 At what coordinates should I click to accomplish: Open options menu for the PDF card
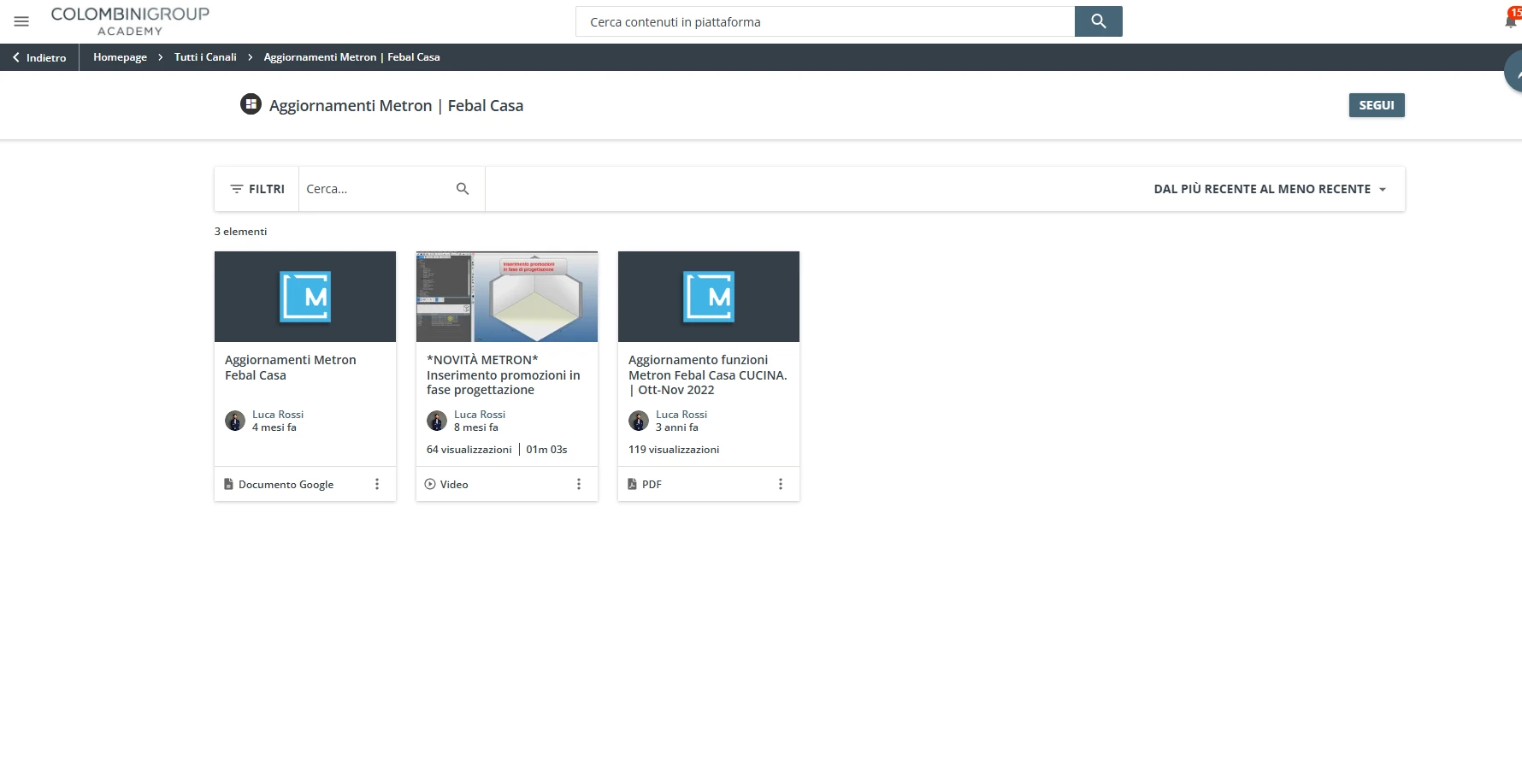pyautogui.click(x=781, y=484)
